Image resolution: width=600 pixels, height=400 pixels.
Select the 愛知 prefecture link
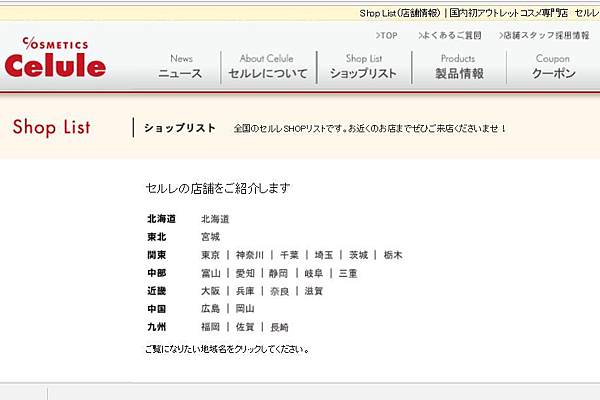point(245,273)
